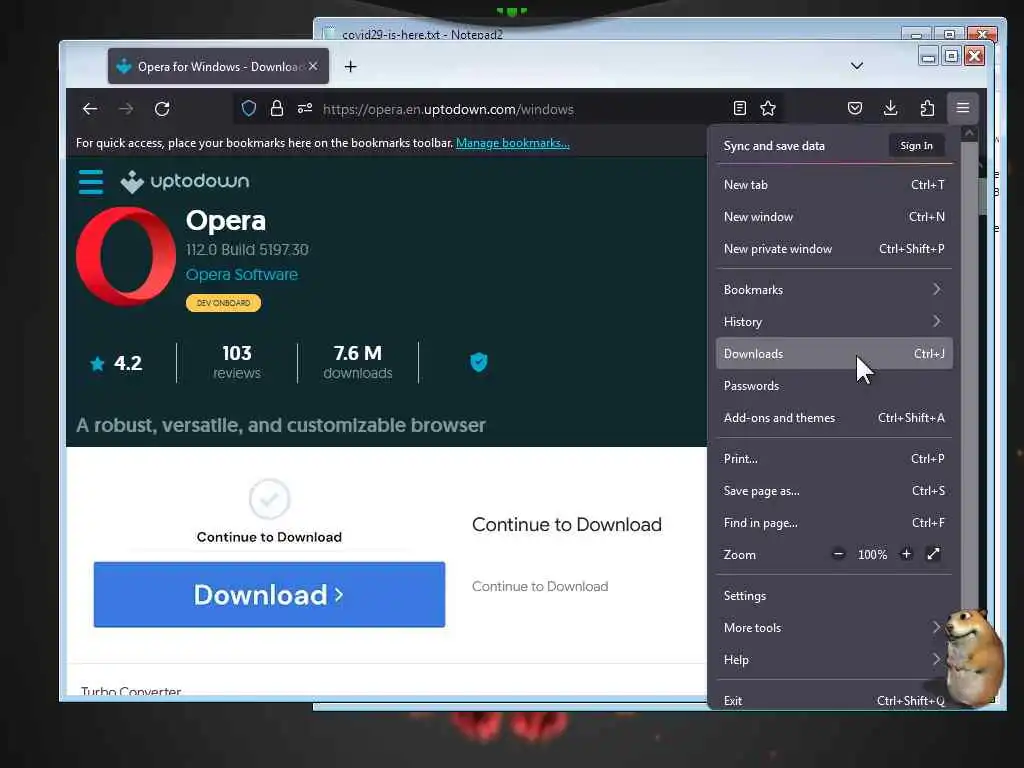Image resolution: width=1024 pixels, height=768 pixels.
Task: Click Sign In in the menu
Action: [916, 146]
